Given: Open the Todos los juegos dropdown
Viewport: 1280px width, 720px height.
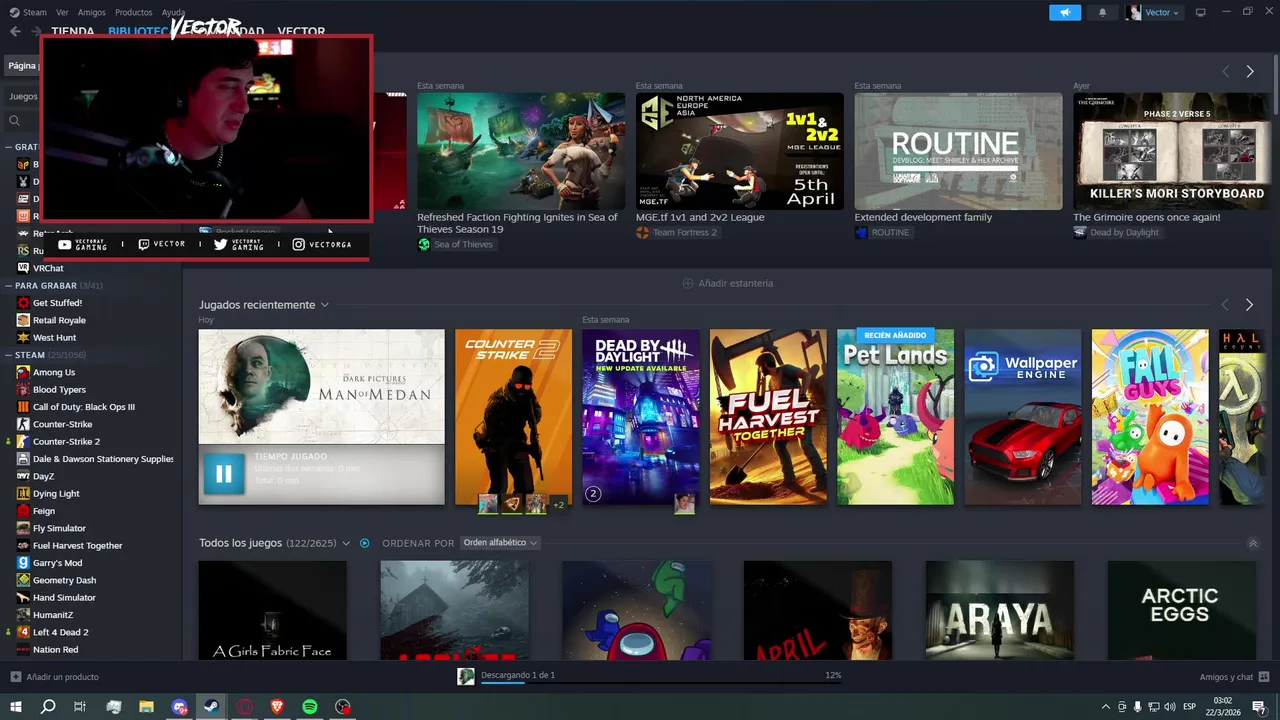Looking at the screenshot, I should [x=346, y=543].
